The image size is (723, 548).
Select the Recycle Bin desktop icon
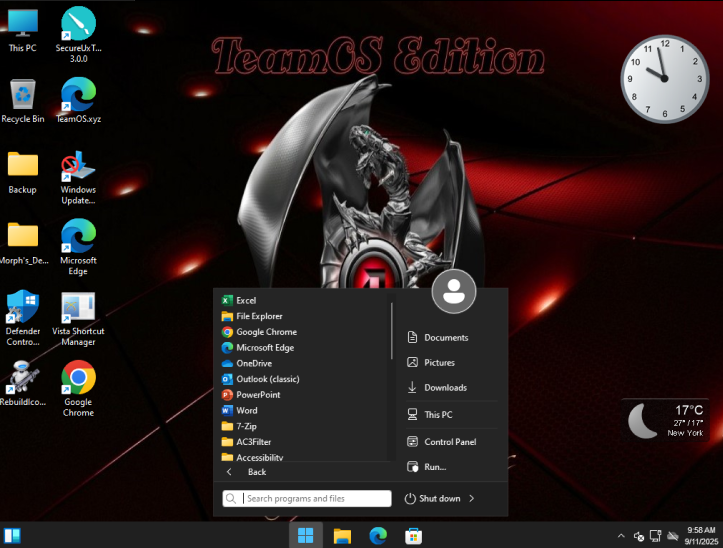click(x=23, y=101)
